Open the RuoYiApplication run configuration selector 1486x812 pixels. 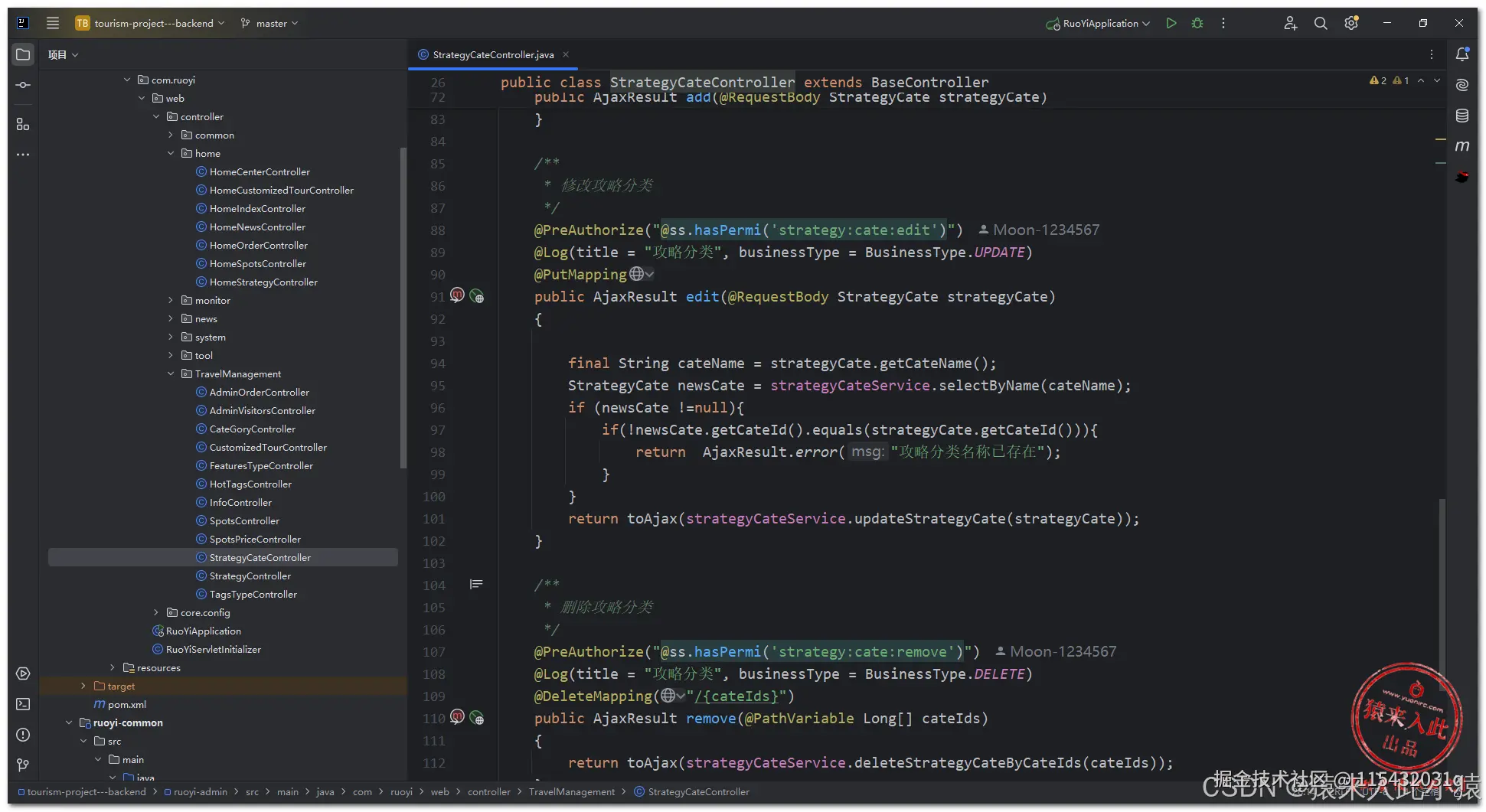(1099, 23)
